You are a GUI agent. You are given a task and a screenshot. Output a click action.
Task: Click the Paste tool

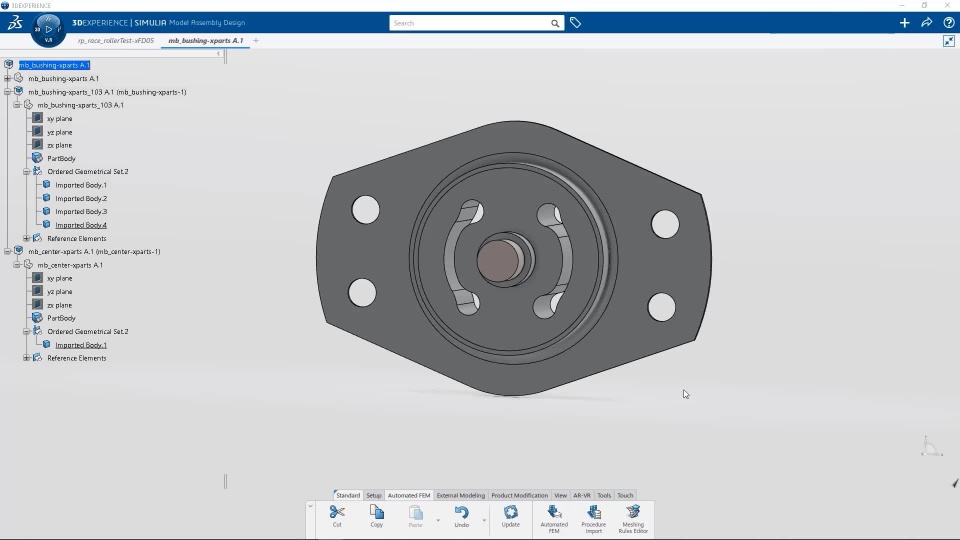(415, 516)
